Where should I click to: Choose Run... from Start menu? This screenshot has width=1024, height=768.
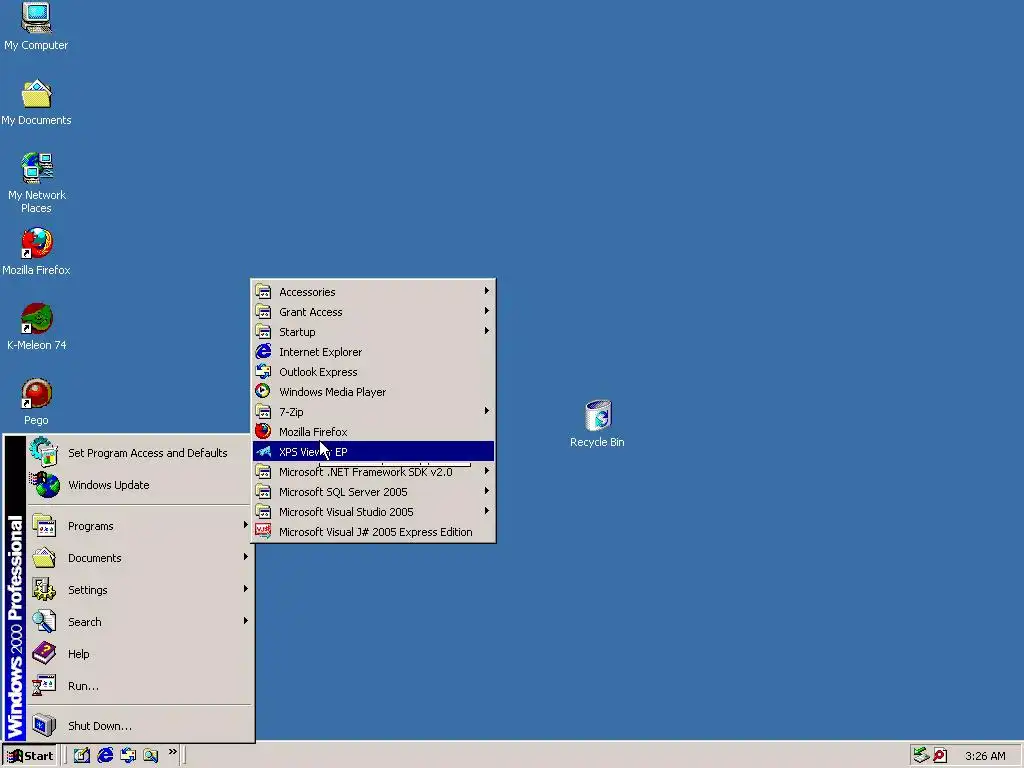139,686
